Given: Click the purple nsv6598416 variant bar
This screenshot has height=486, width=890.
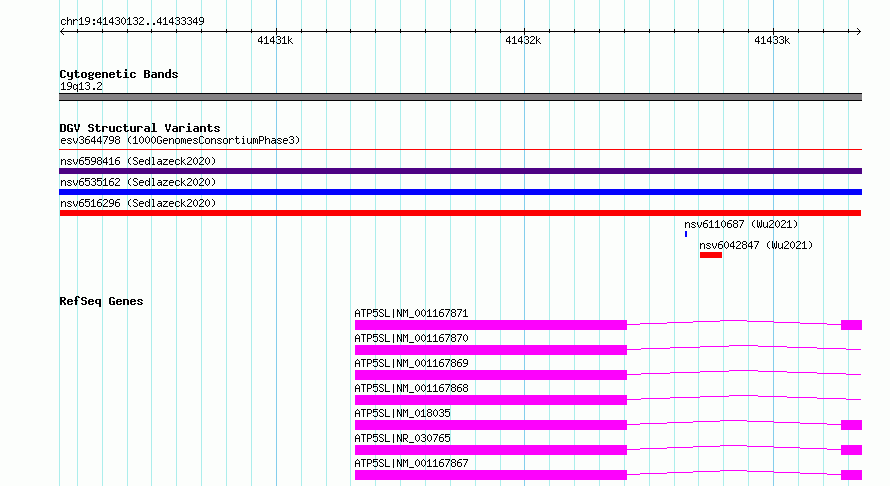Looking at the screenshot, I should (x=460, y=171).
